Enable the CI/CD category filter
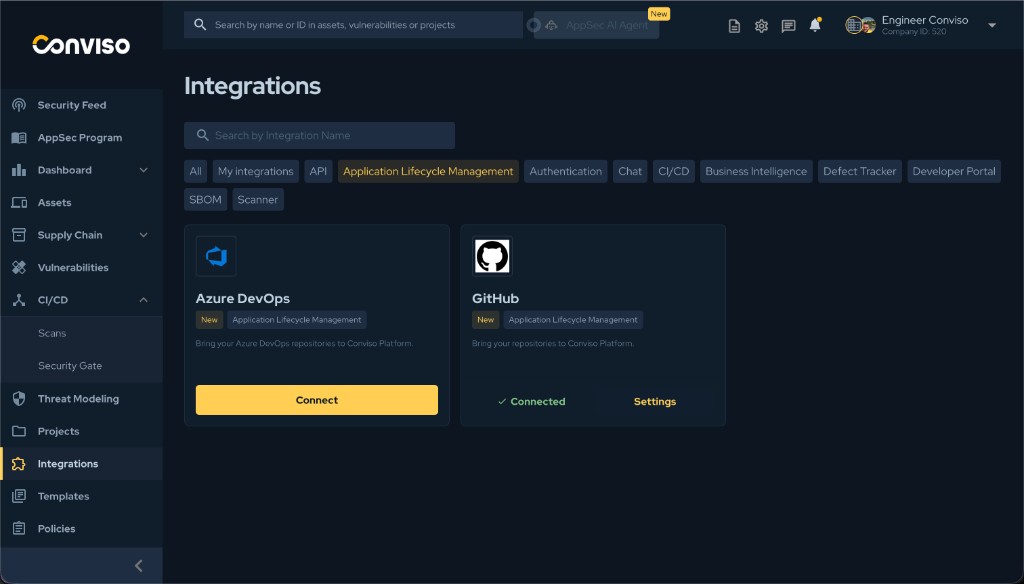Viewport: 1024px width, 584px height. click(x=673, y=171)
